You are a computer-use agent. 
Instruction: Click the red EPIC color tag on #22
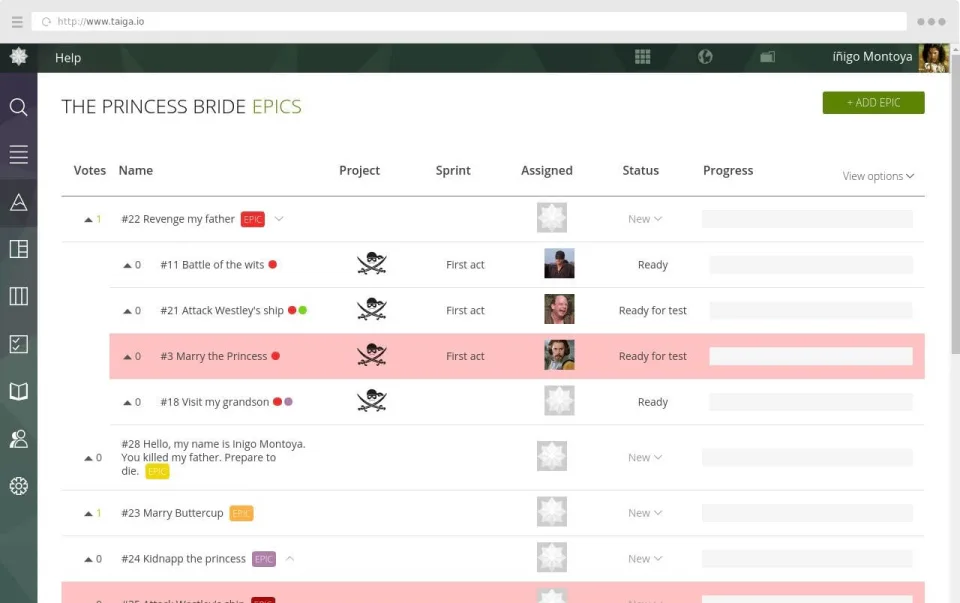coord(252,219)
